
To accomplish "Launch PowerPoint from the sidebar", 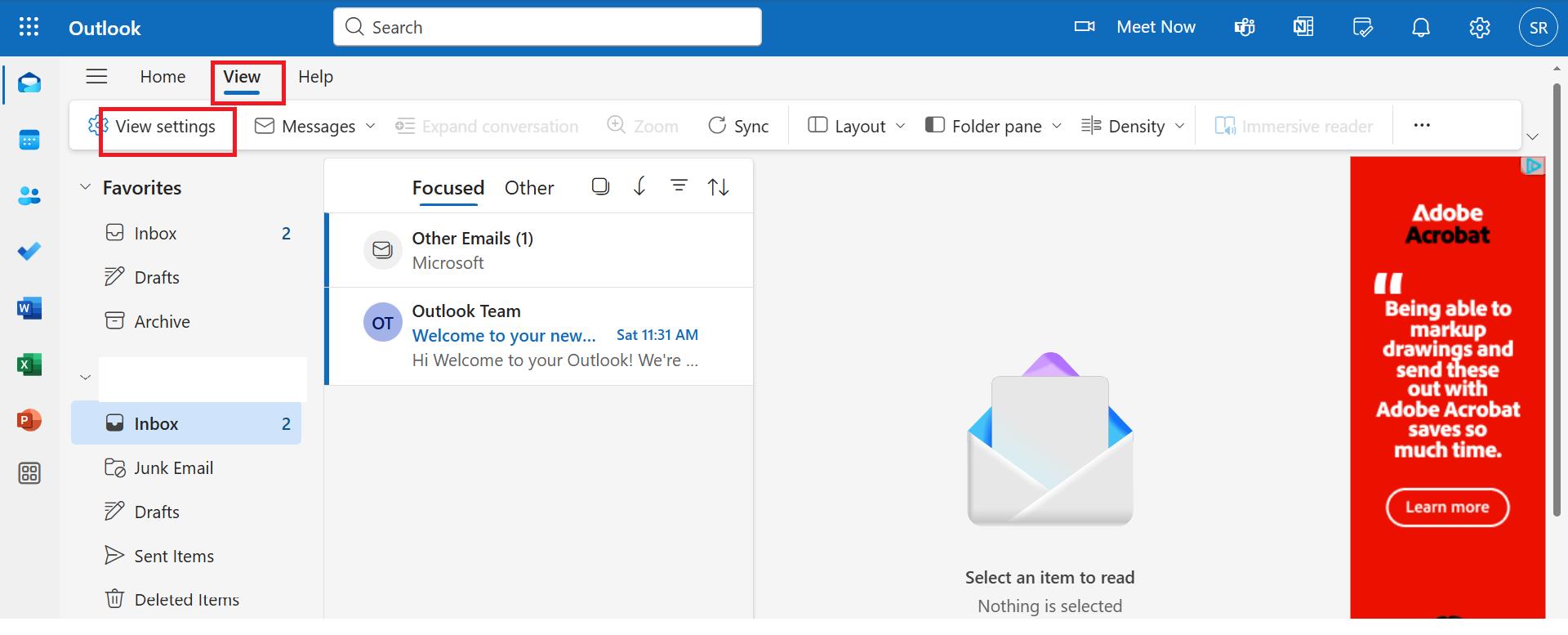I will (29, 420).
